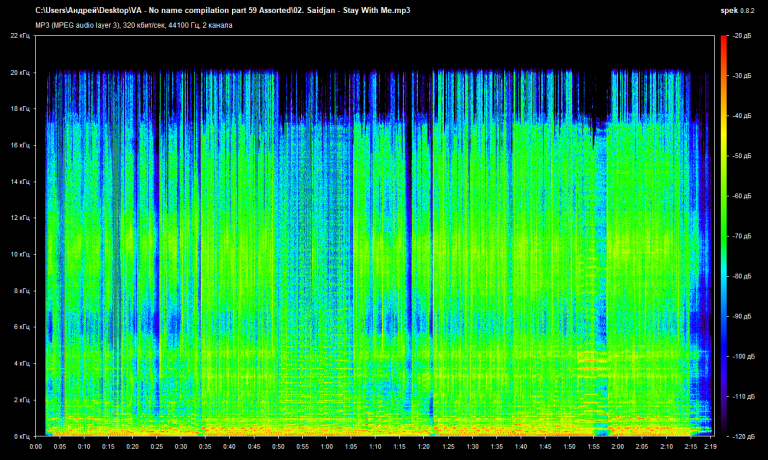
Task: Click the 16 кГц frequency label
Action: [21, 145]
